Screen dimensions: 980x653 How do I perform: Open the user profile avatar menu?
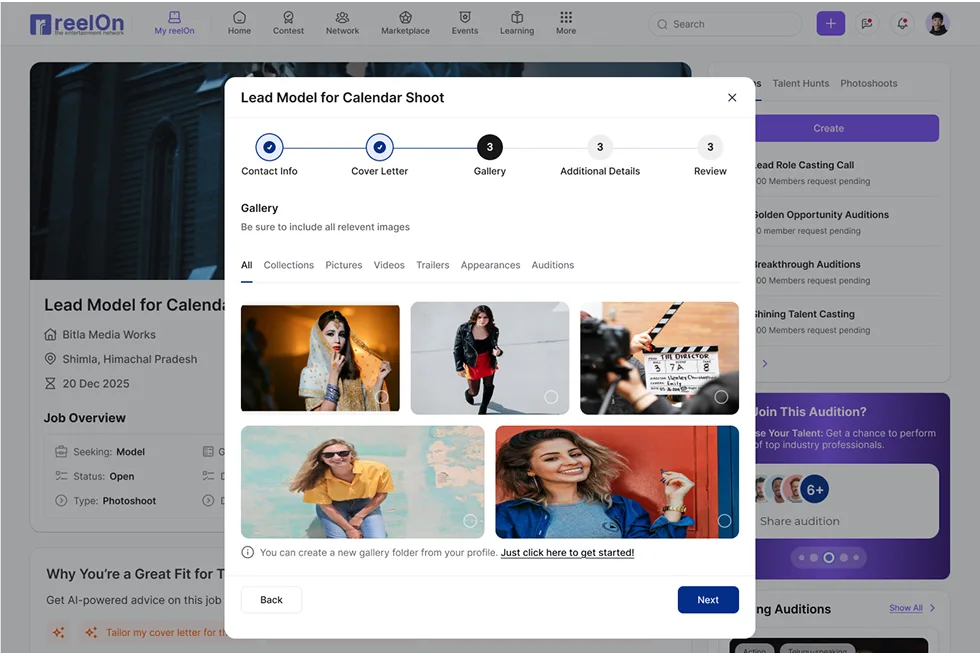coord(937,24)
